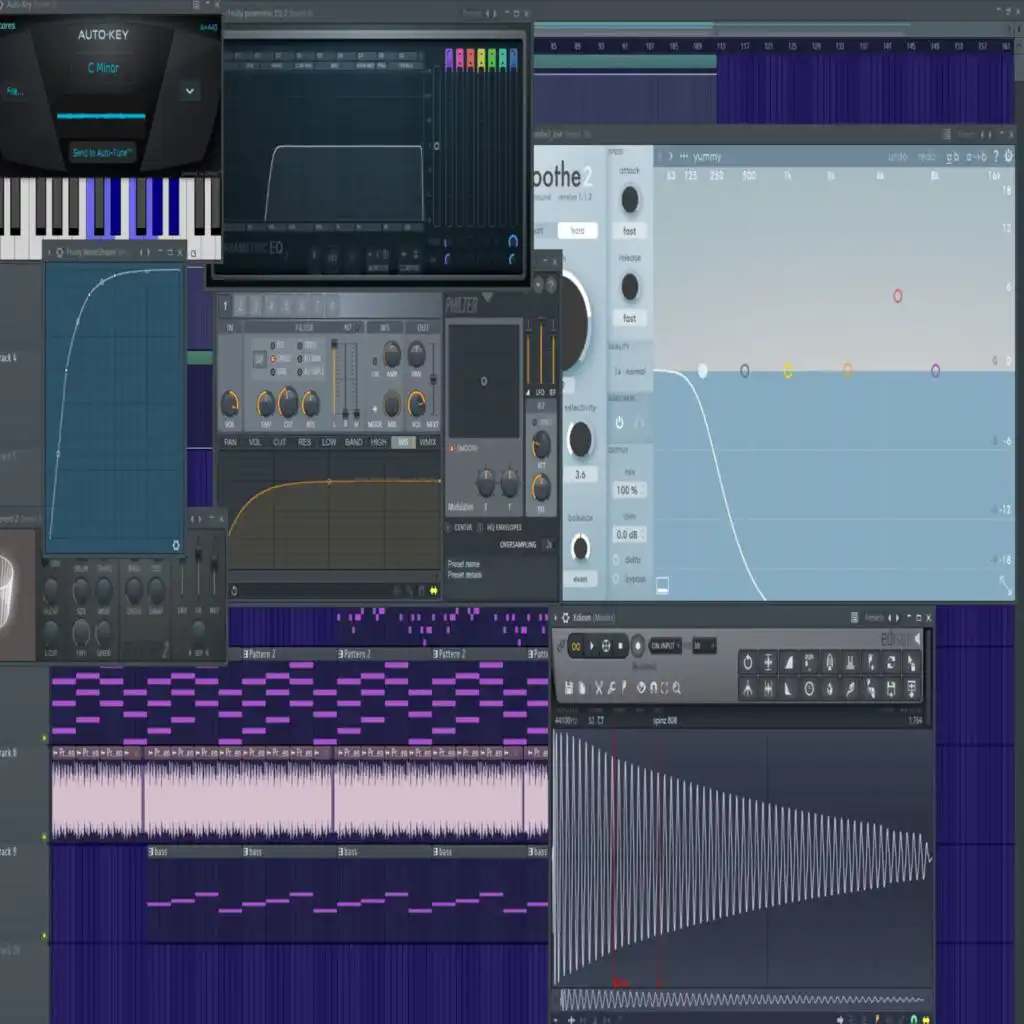Click Soothe2 trim 0.0 dB field
The image size is (1024, 1024).
click(629, 535)
